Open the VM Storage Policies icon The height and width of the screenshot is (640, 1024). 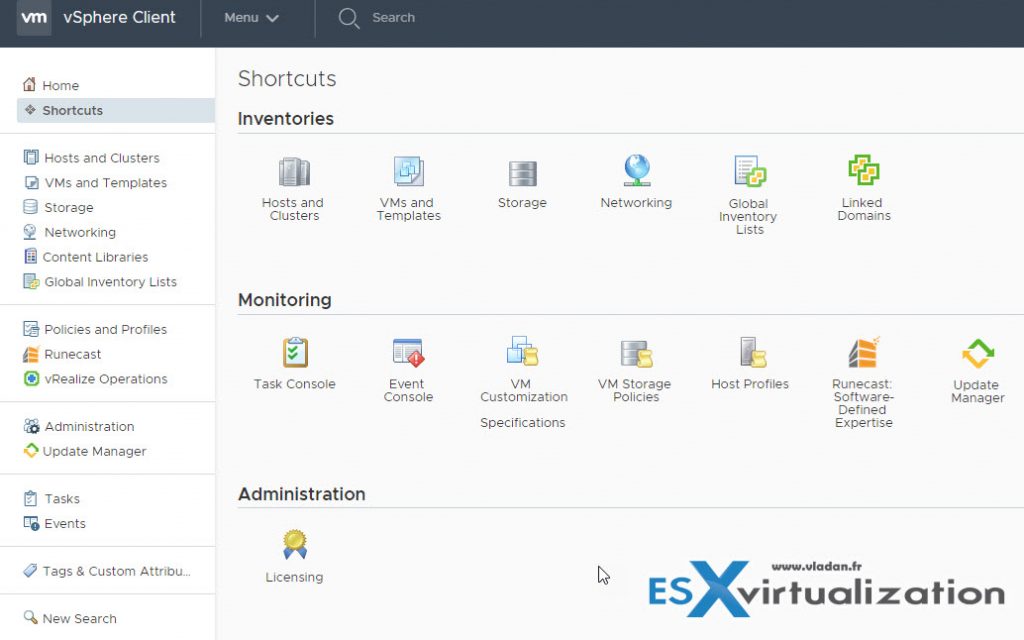click(636, 353)
